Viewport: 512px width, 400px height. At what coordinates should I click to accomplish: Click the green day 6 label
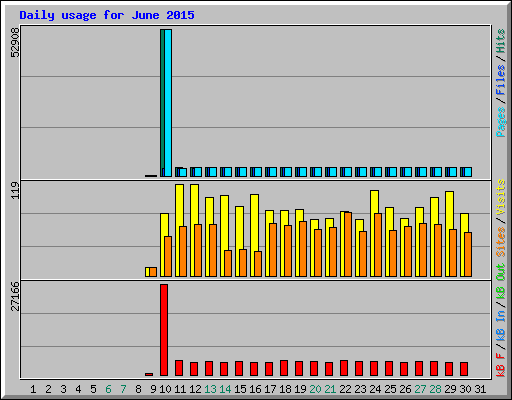click(x=108, y=389)
